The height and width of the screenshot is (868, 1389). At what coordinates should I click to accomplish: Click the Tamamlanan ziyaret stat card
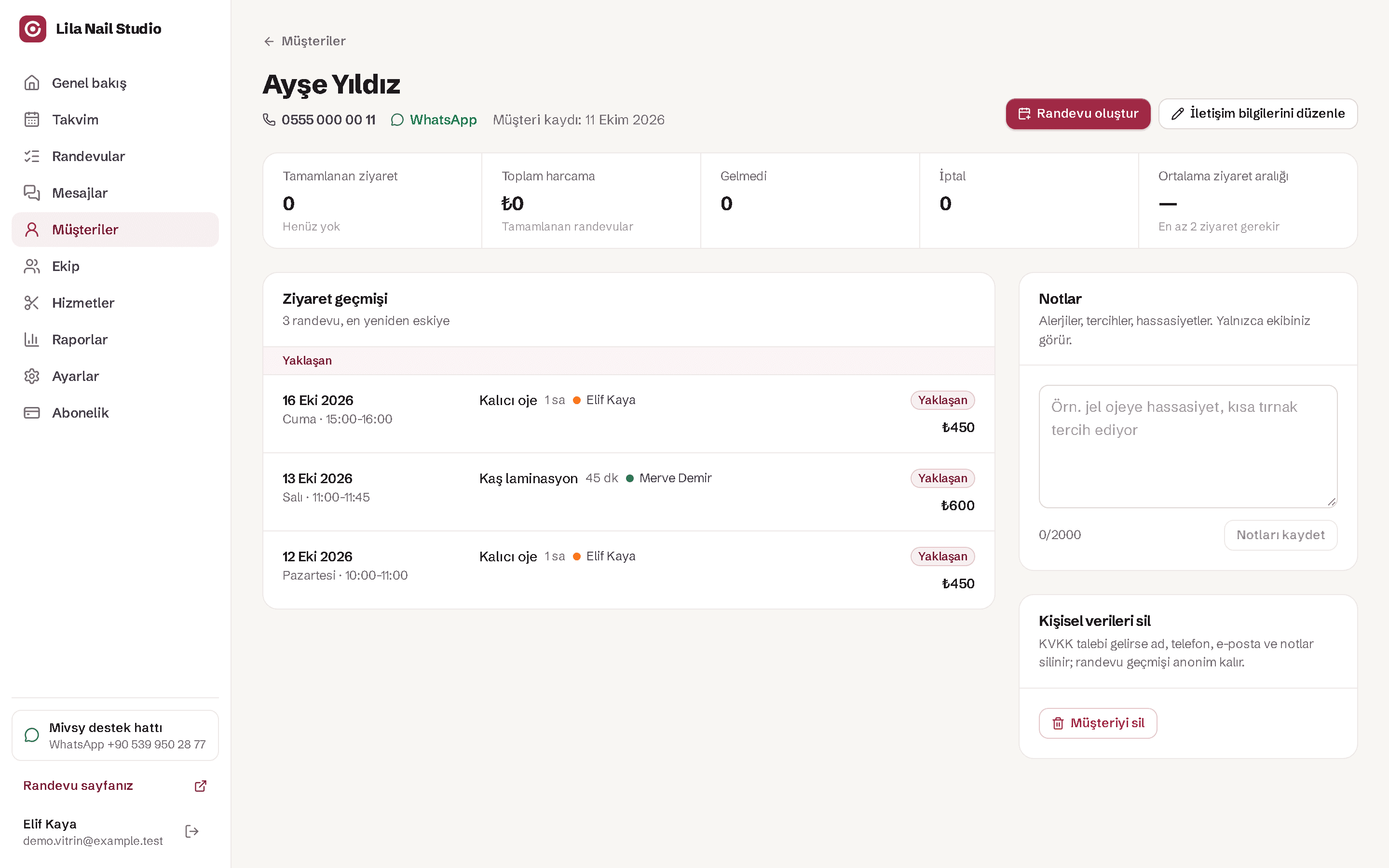tap(372, 200)
